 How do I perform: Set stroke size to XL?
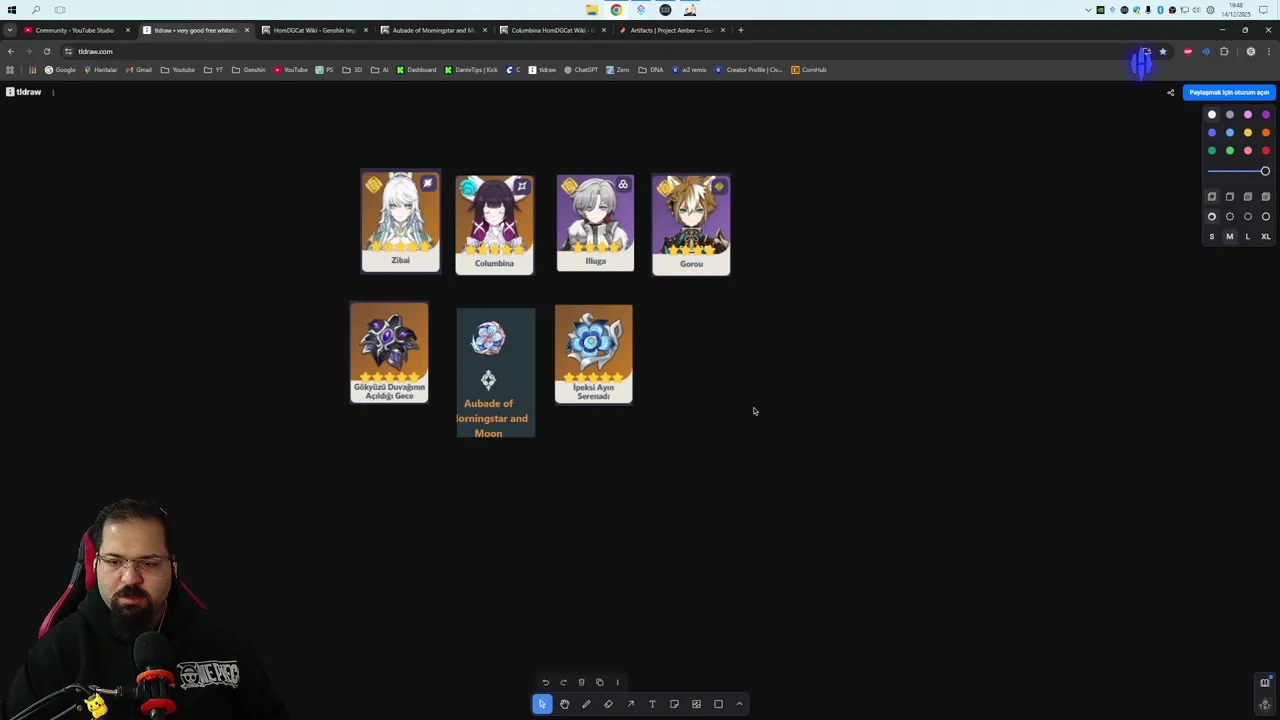tap(1266, 237)
